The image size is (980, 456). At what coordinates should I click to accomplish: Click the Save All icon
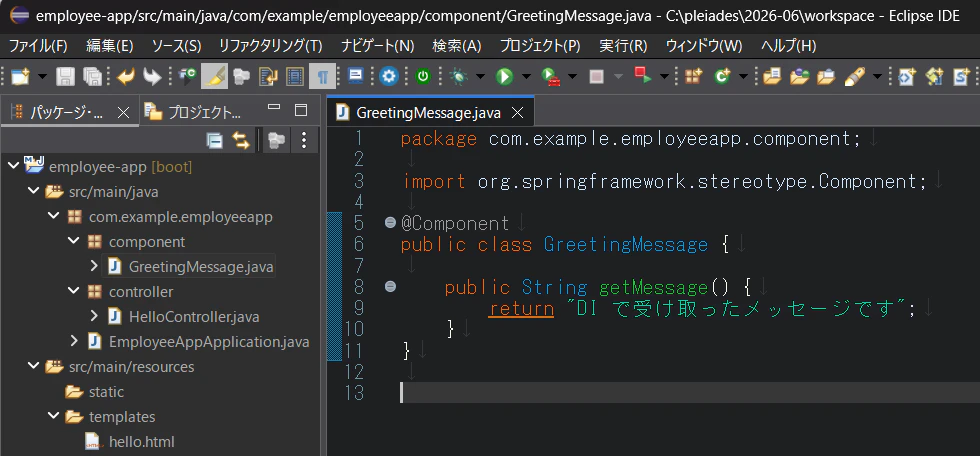[x=92, y=76]
